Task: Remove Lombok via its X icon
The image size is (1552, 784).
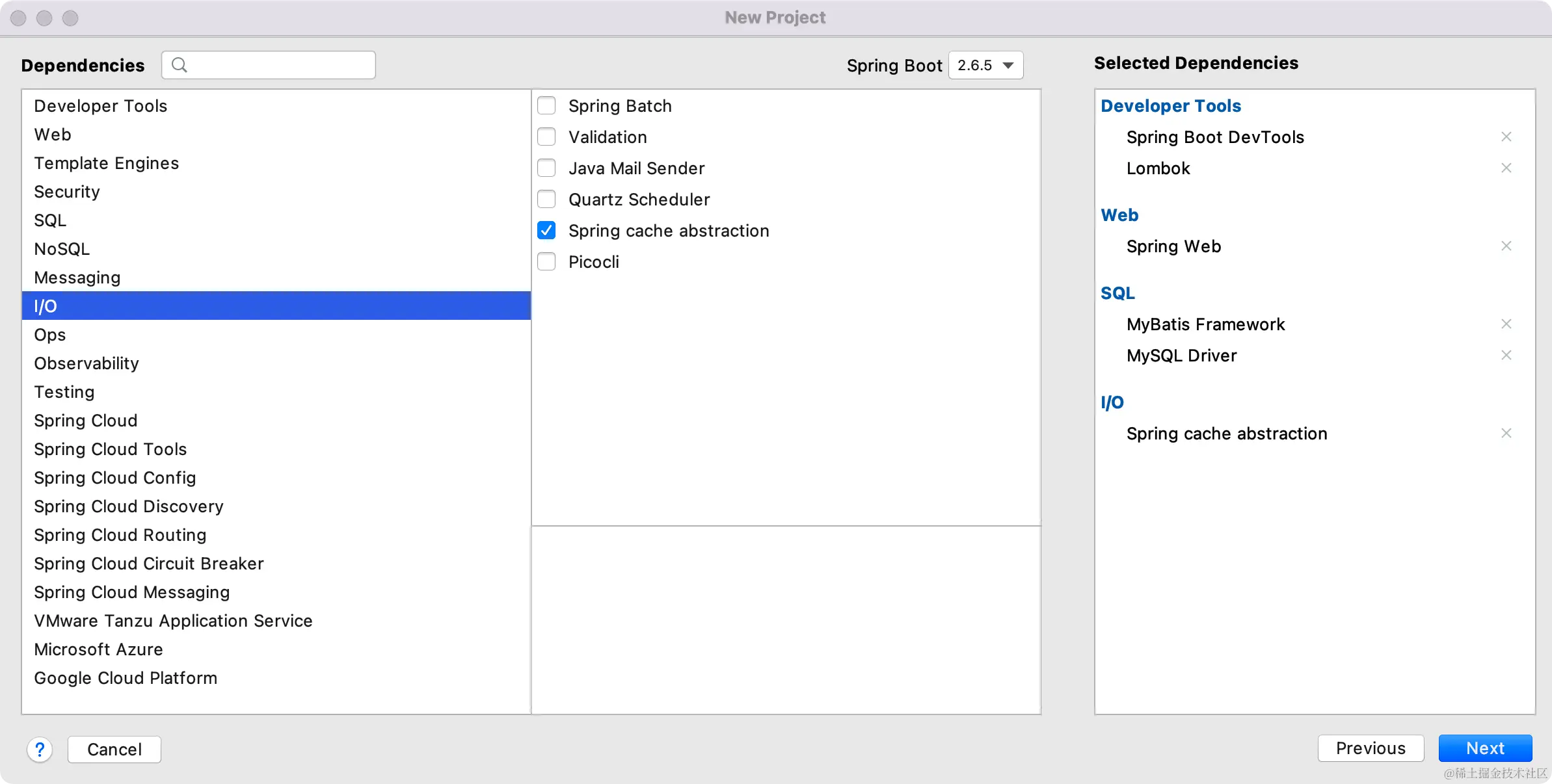Action: coord(1506,168)
